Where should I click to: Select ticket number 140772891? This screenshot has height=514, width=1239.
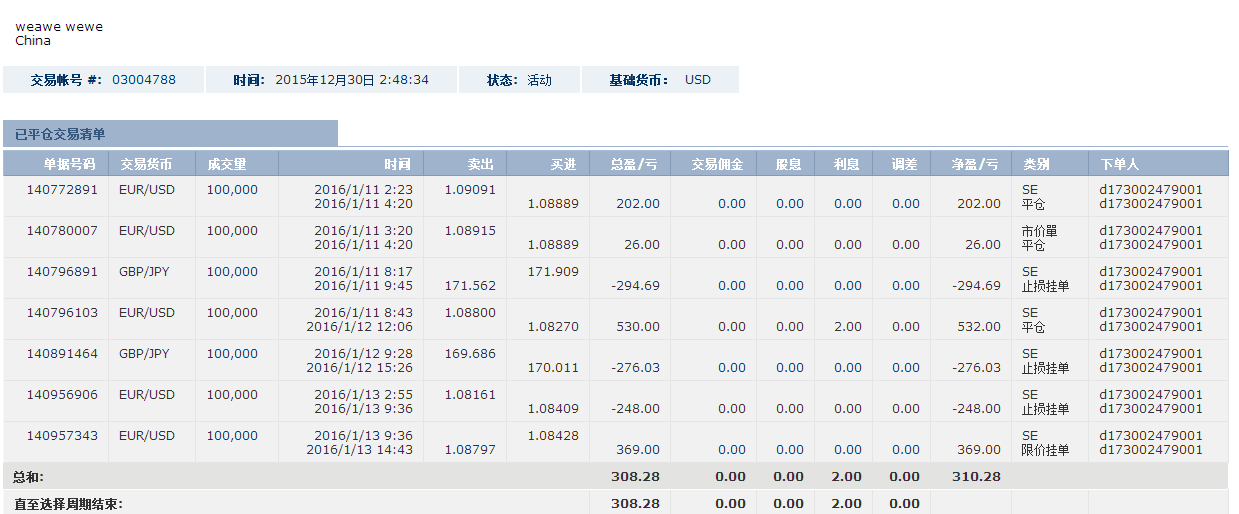point(62,190)
